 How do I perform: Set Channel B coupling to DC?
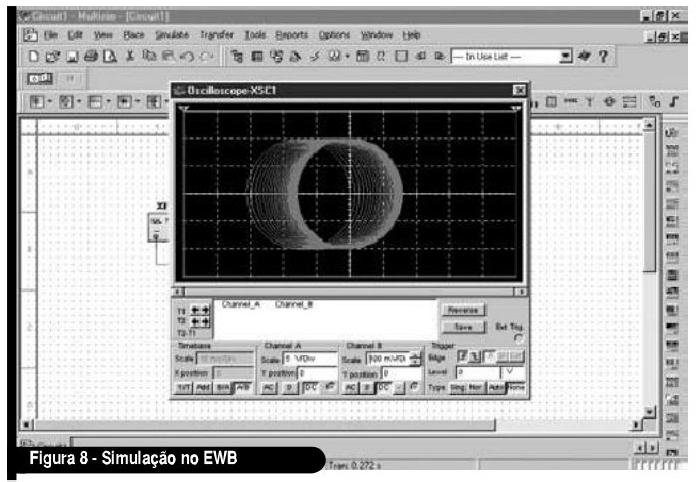click(x=382, y=385)
